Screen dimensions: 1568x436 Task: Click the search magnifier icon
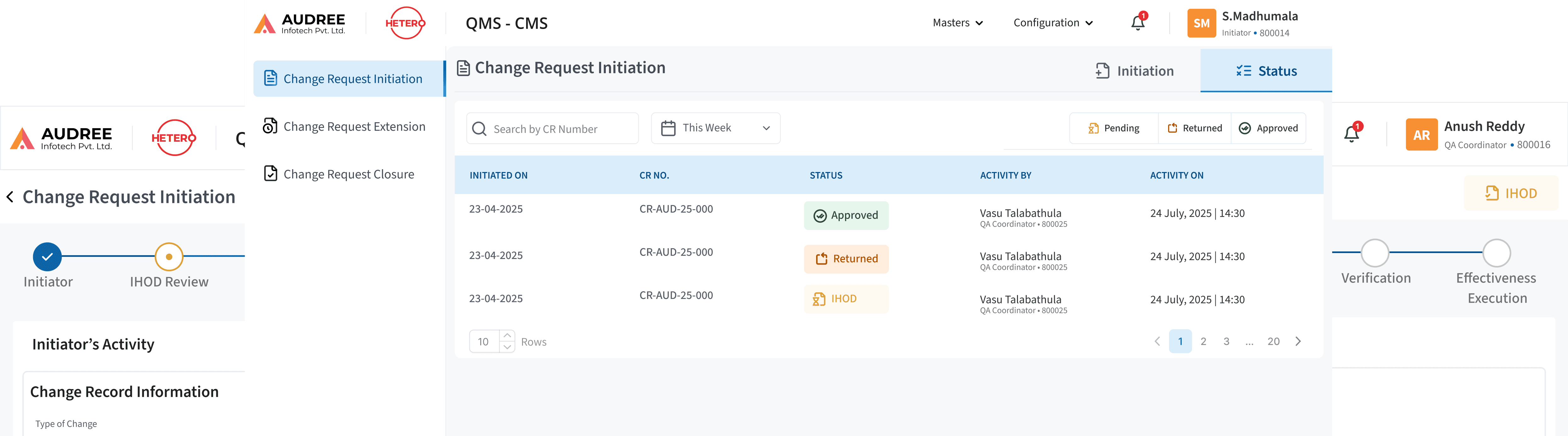point(479,129)
